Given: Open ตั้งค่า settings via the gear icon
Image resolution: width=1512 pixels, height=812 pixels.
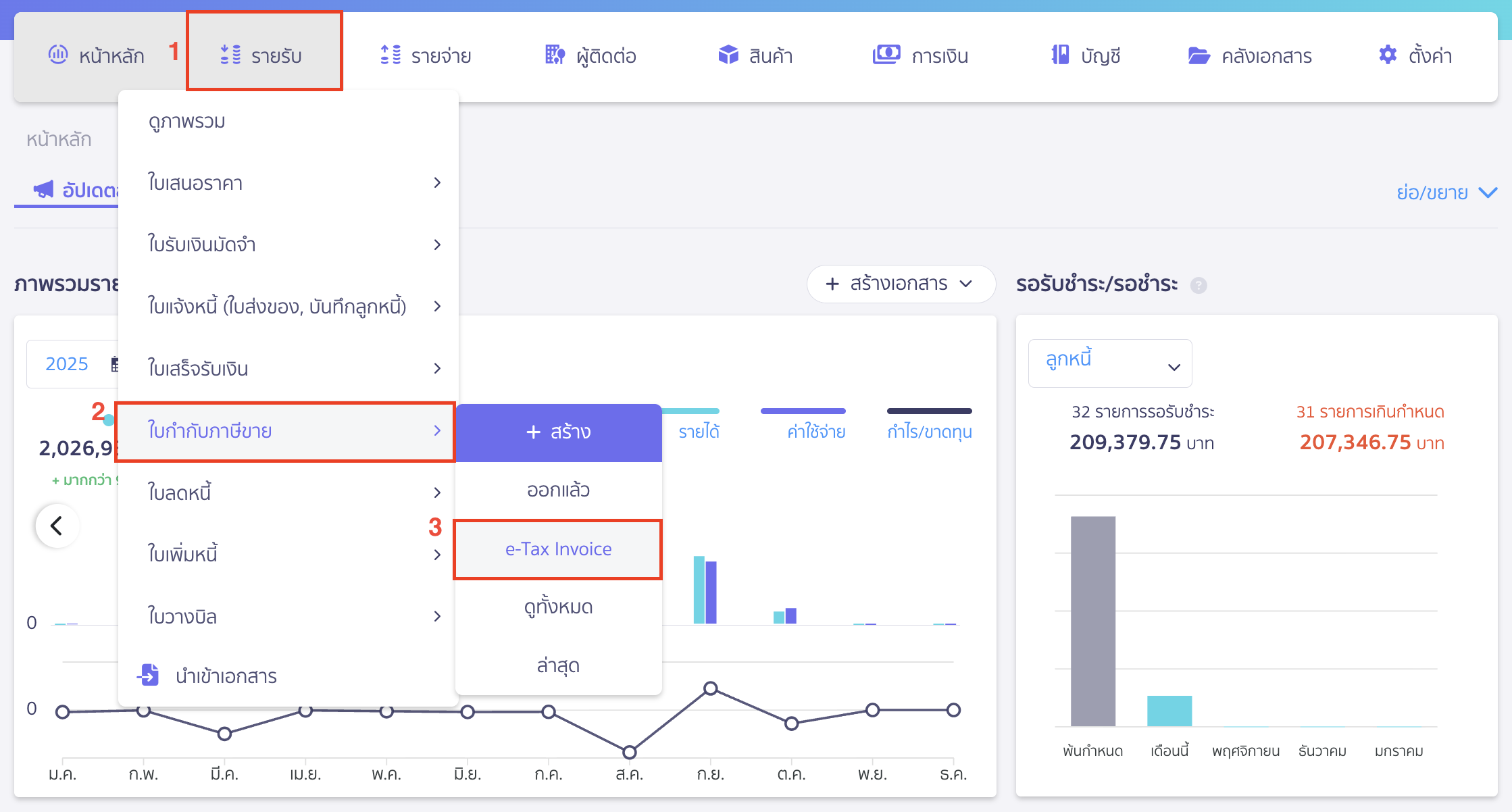Looking at the screenshot, I should (1386, 54).
